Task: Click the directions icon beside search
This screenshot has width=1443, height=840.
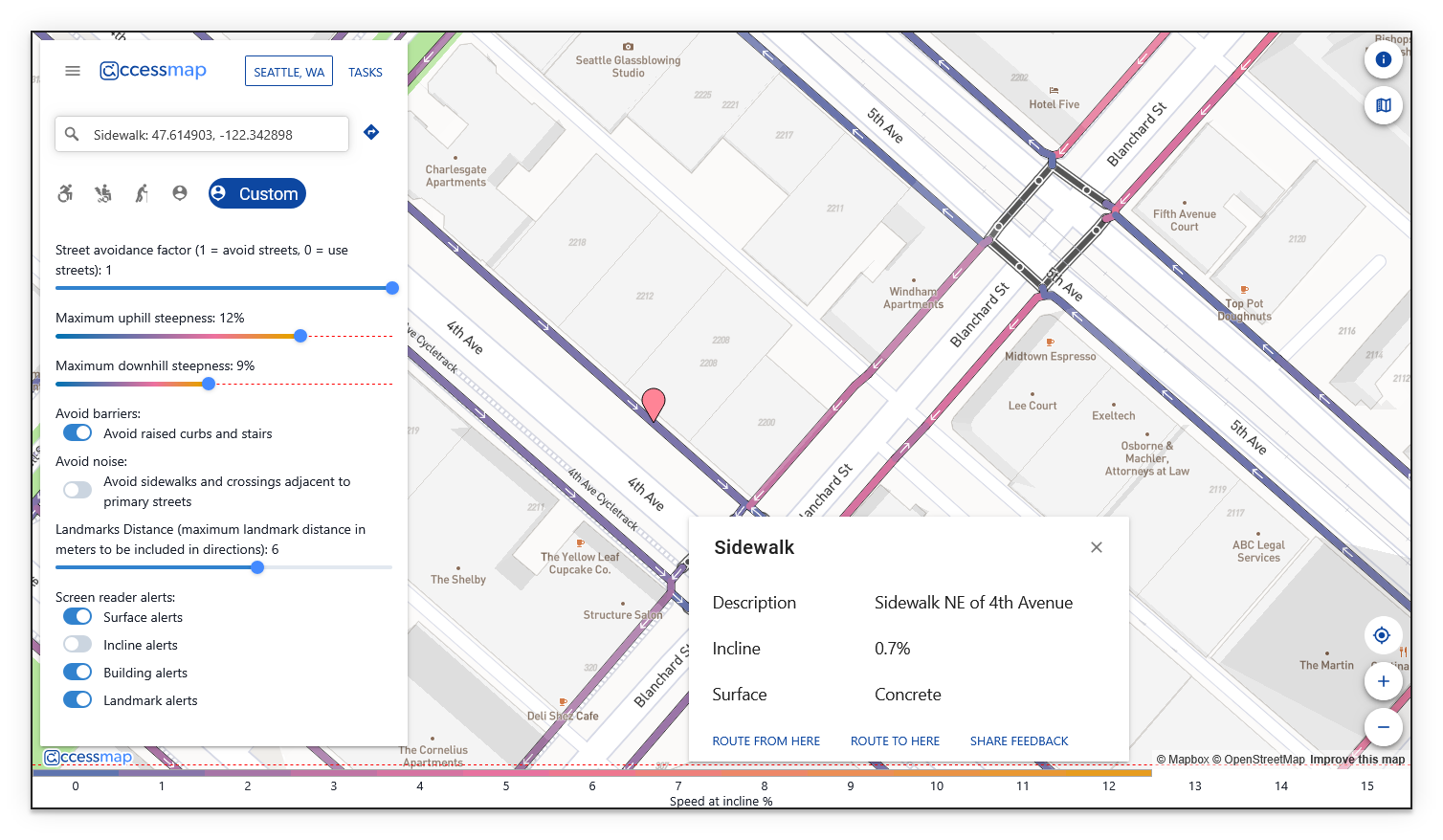Action: click(371, 133)
